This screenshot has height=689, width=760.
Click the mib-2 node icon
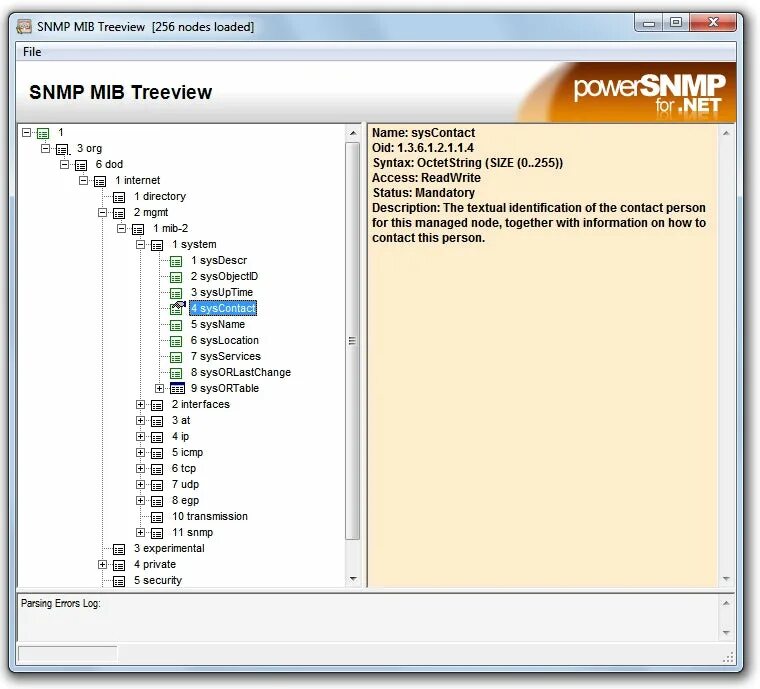click(138, 229)
